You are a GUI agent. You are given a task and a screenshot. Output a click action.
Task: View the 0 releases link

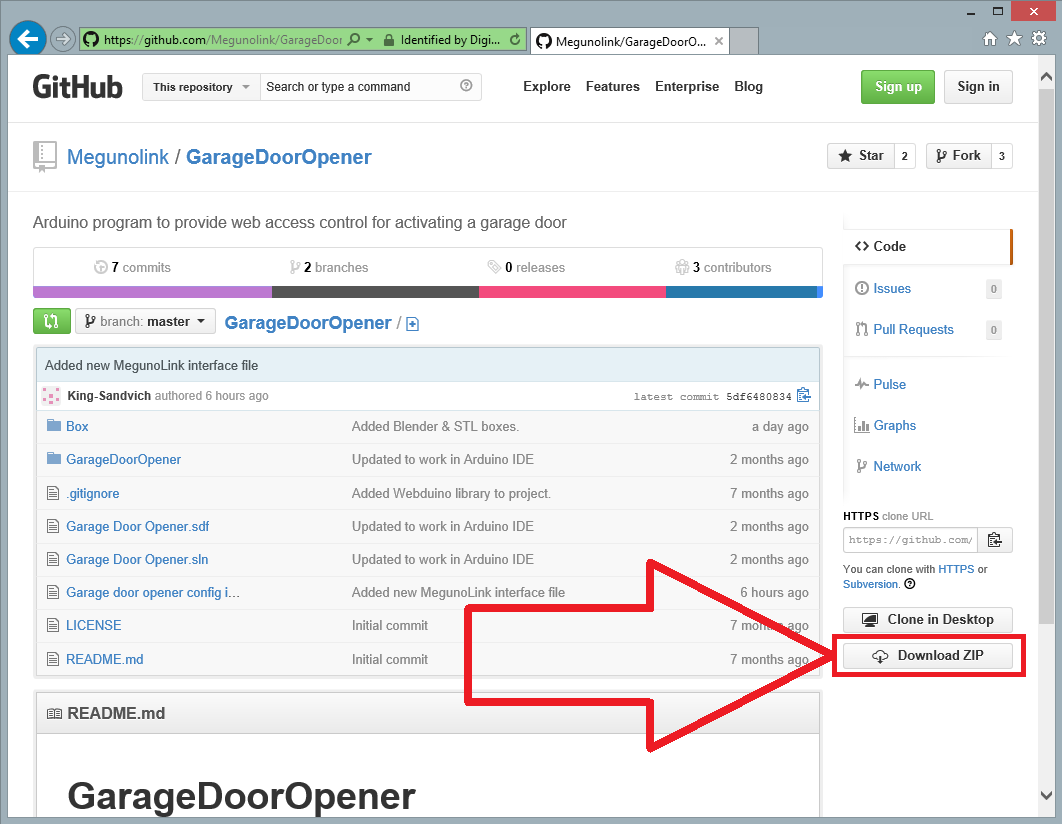[x=526, y=267]
